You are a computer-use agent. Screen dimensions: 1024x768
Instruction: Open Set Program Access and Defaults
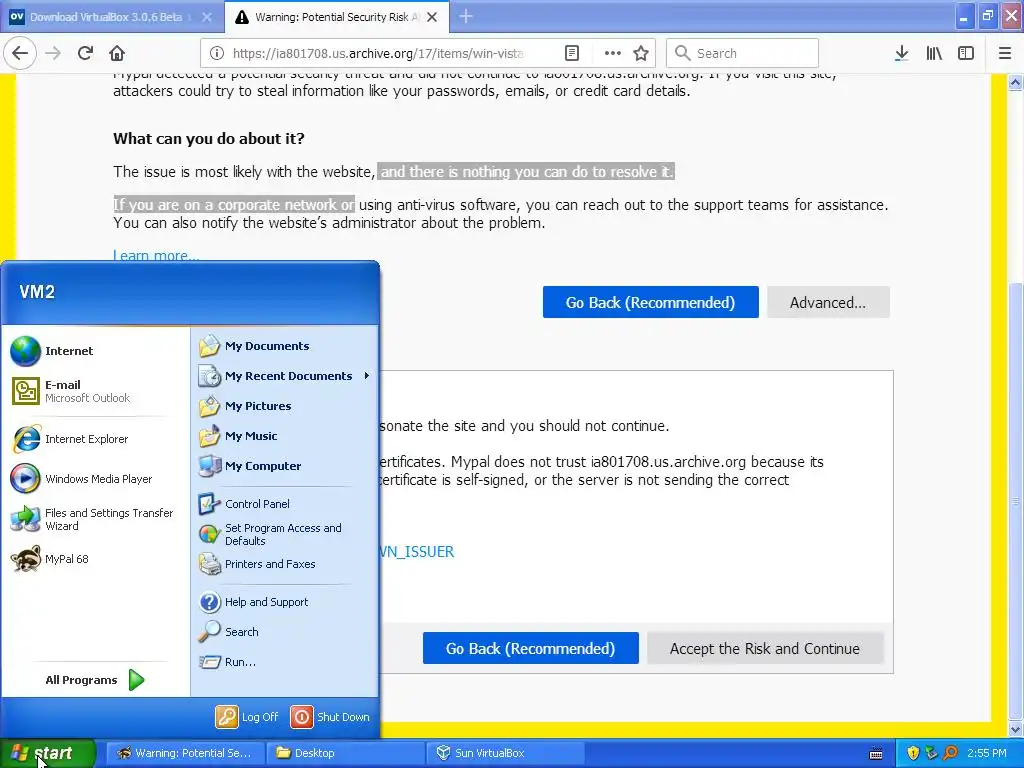pos(284,534)
